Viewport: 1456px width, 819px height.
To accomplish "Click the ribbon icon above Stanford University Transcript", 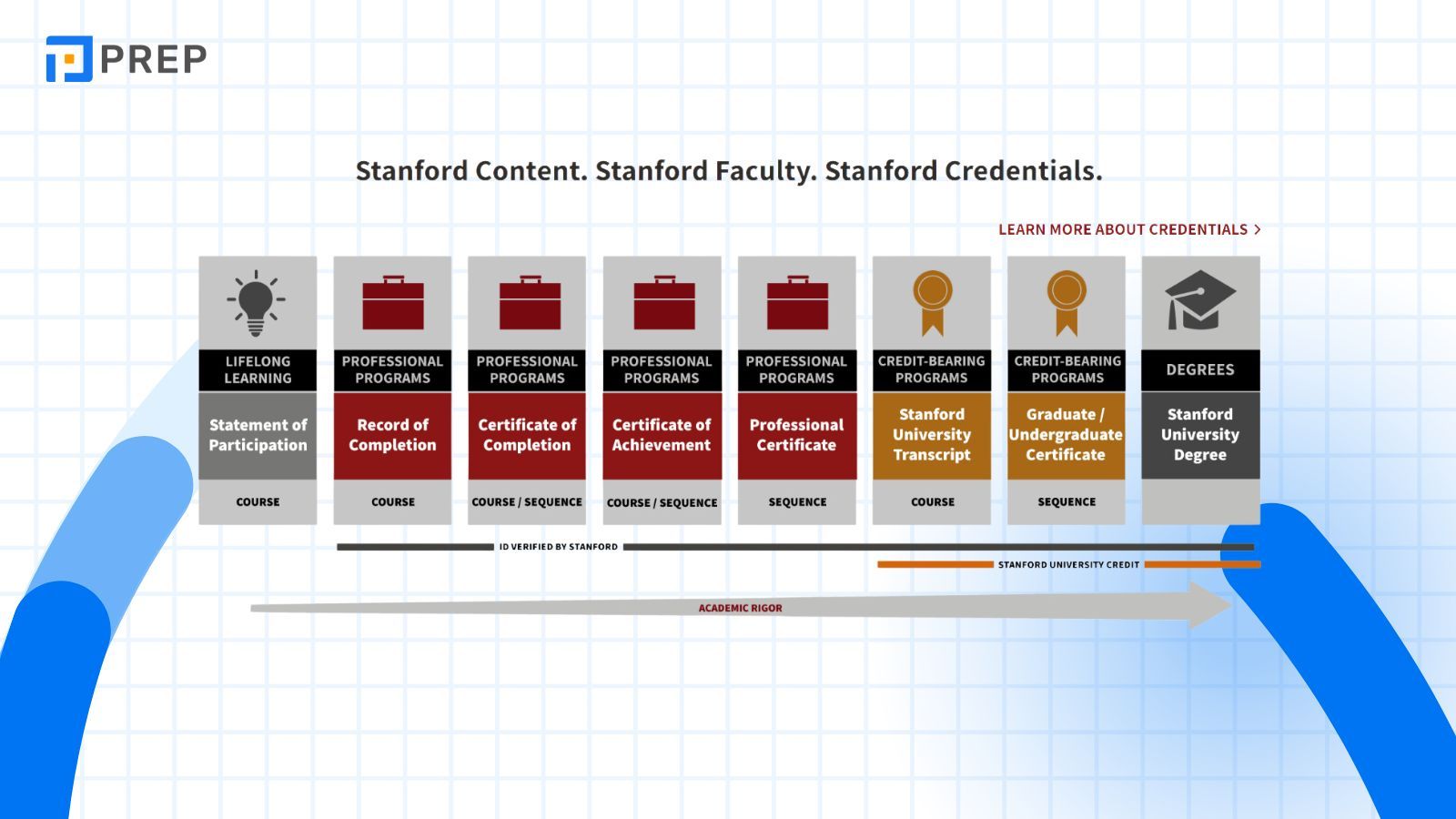I will (x=933, y=303).
